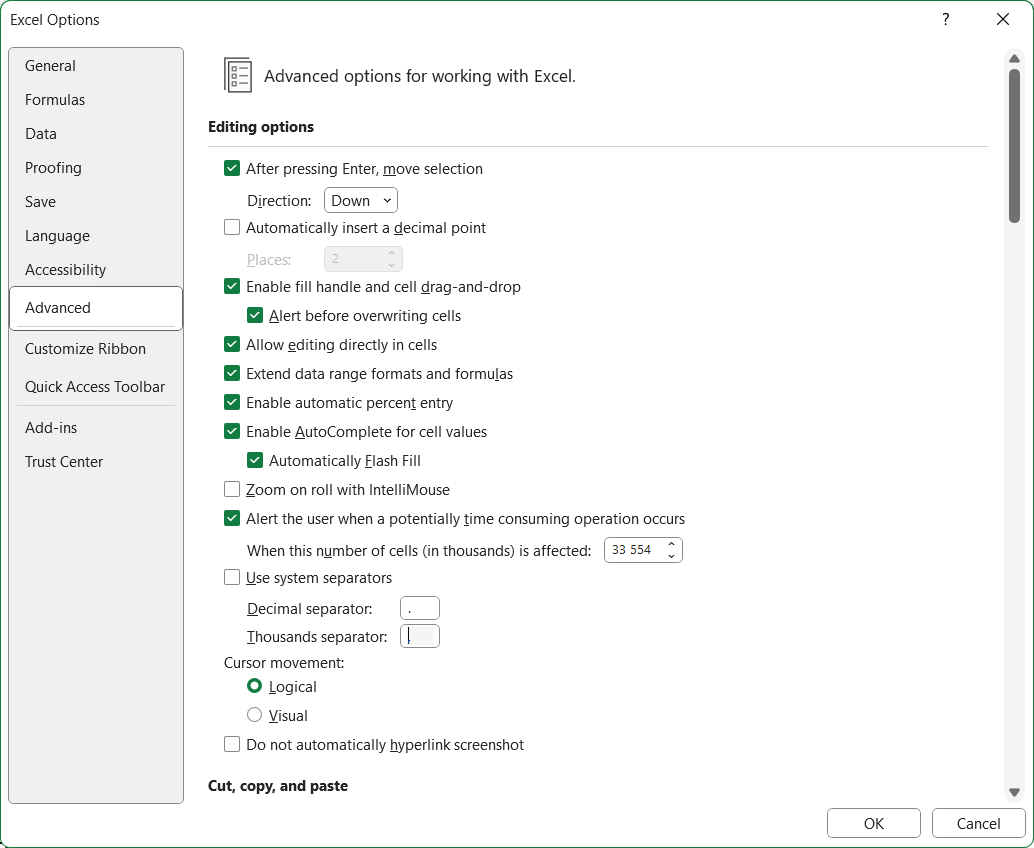The image size is (1034, 848).
Task: Open the Formulas category
Action: [55, 100]
